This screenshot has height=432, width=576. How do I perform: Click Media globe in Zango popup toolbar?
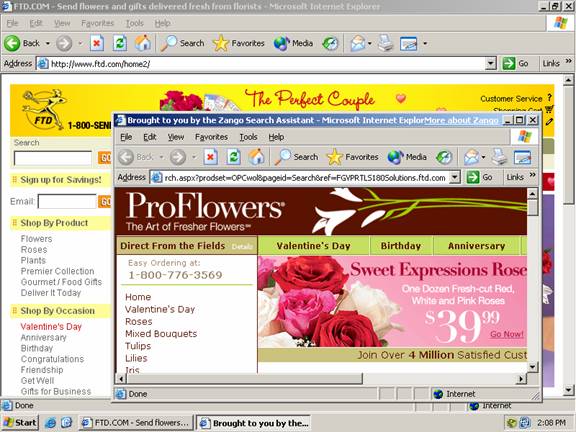(x=407, y=157)
